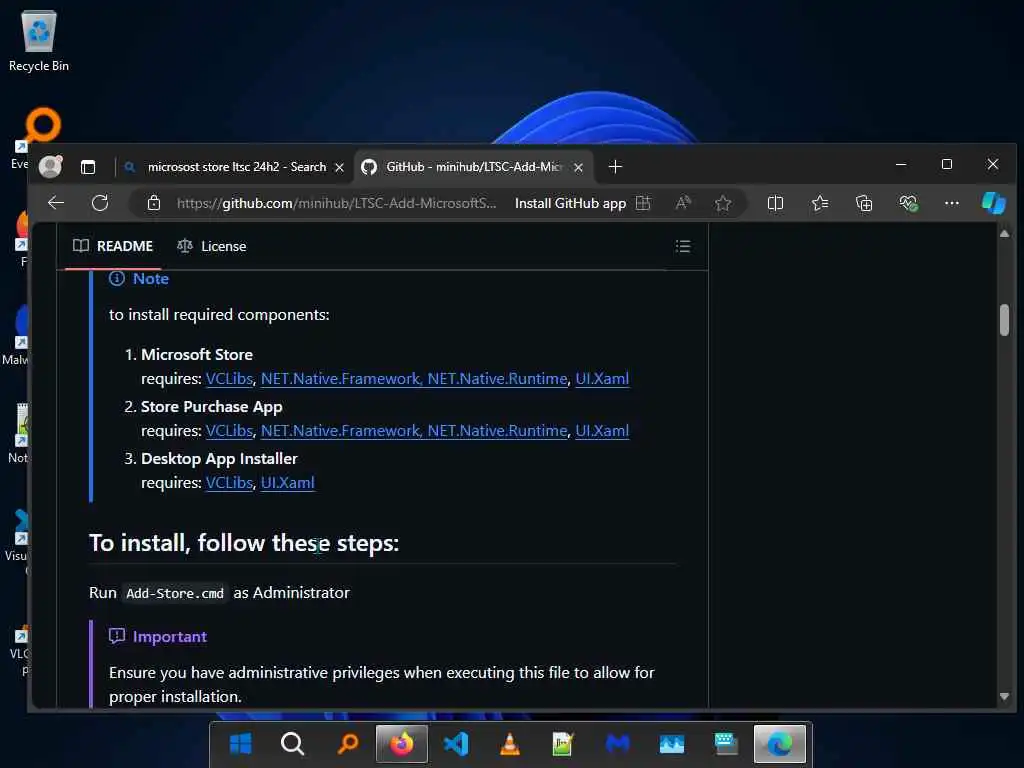Open Browser essentials heart icon
The image size is (1024, 768).
(908, 203)
